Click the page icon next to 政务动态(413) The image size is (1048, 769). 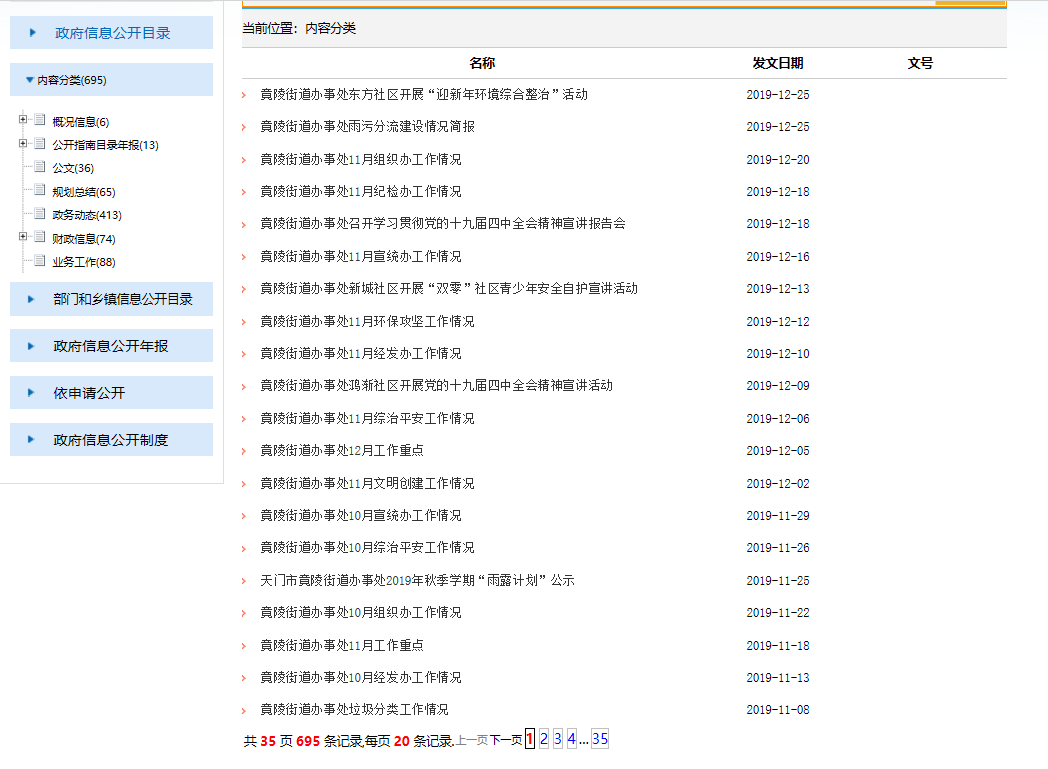(x=40, y=214)
